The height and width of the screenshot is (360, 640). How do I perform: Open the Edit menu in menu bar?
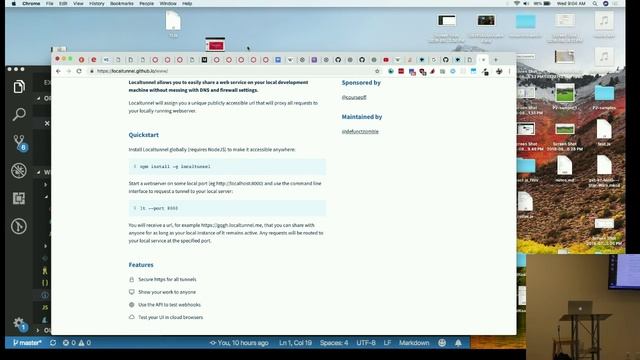point(63,3)
